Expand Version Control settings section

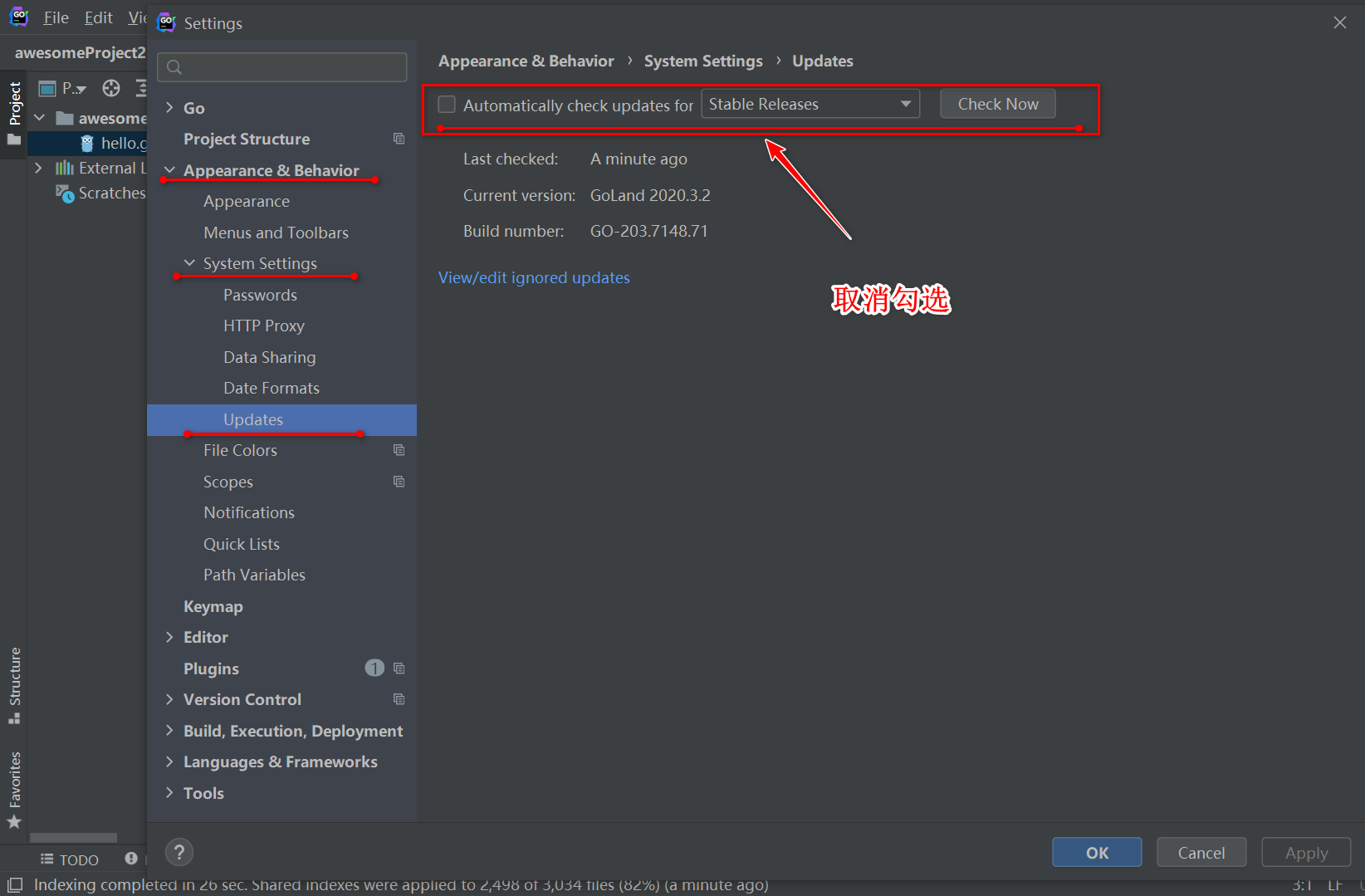[x=169, y=699]
